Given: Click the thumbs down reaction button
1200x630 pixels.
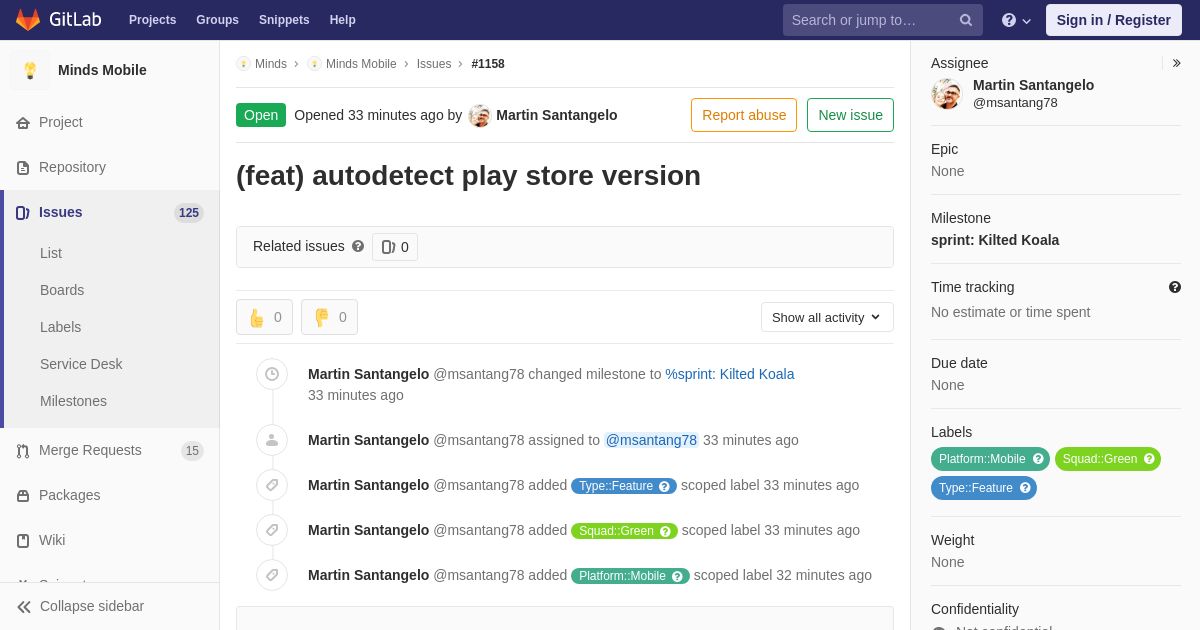Looking at the screenshot, I should pyautogui.click(x=329, y=317).
